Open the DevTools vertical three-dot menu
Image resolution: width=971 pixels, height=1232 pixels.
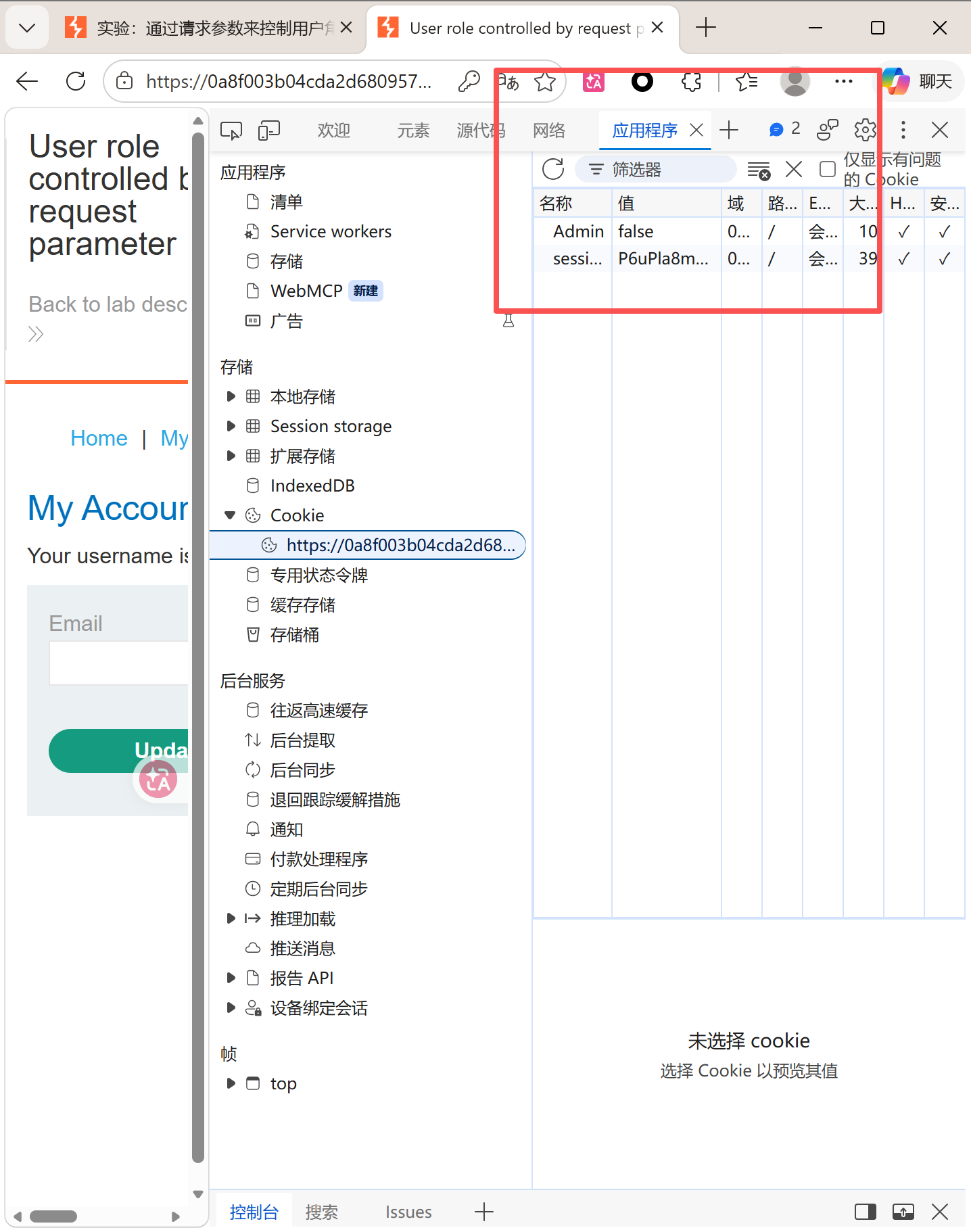903,130
